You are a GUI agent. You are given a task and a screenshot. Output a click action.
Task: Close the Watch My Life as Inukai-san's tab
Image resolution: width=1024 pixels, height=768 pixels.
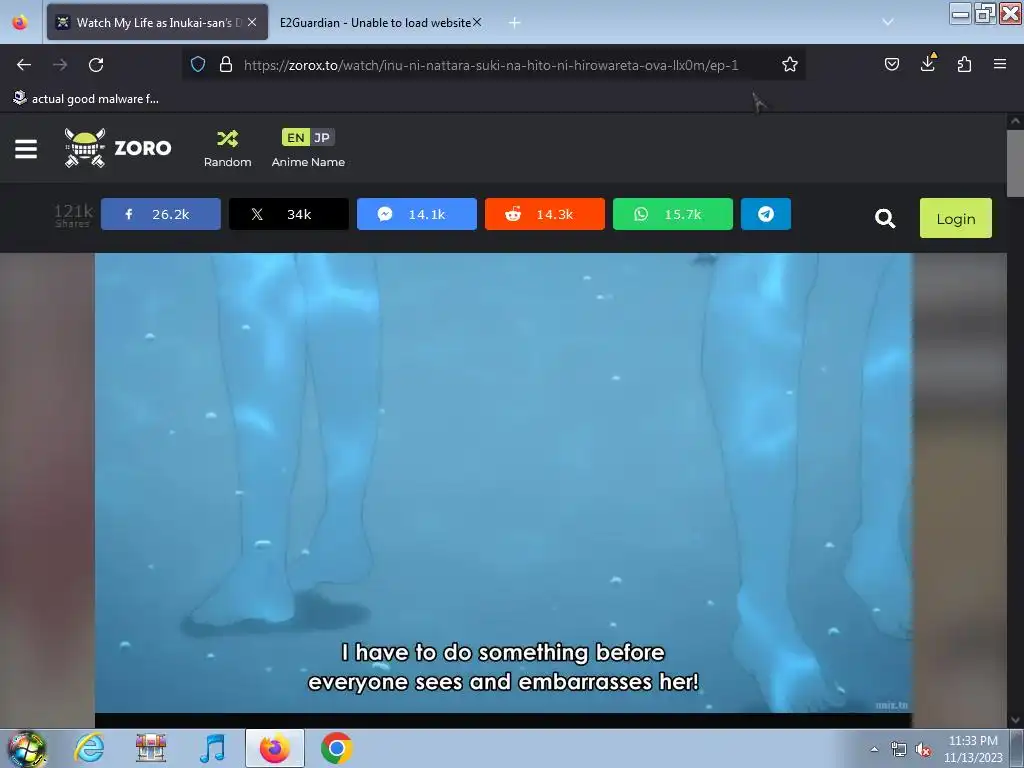coord(252,22)
